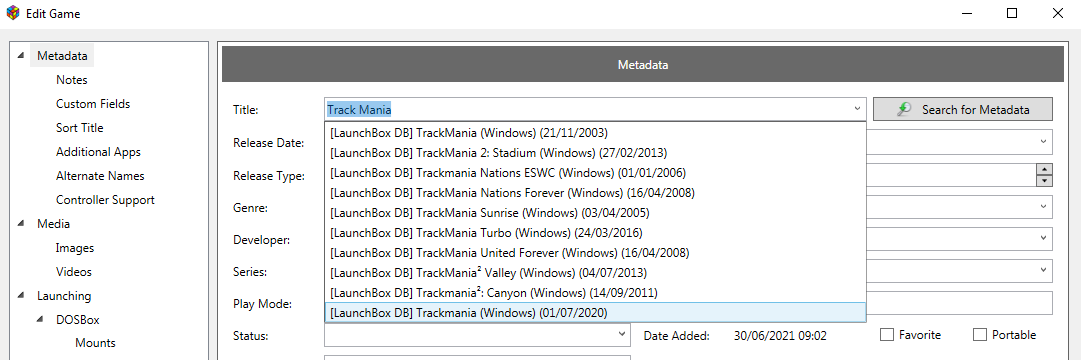Open the Custom Fields page
The width and height of the screenshot is (1081, 360).
point(93,103)
